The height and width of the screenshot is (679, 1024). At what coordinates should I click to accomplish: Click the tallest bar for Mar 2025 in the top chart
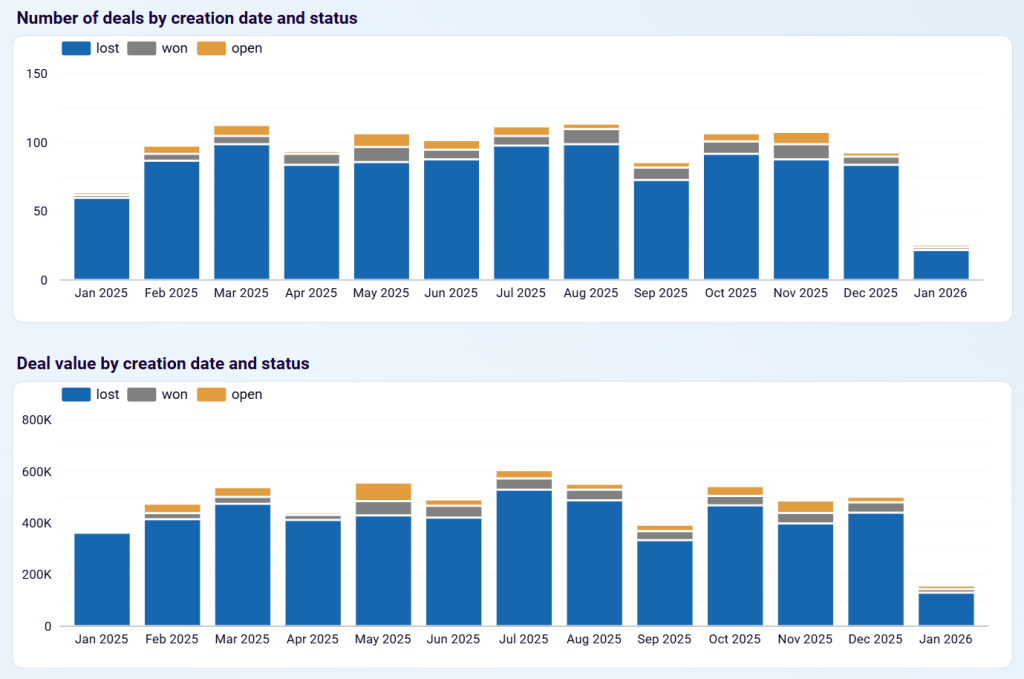tap(240, 210)
